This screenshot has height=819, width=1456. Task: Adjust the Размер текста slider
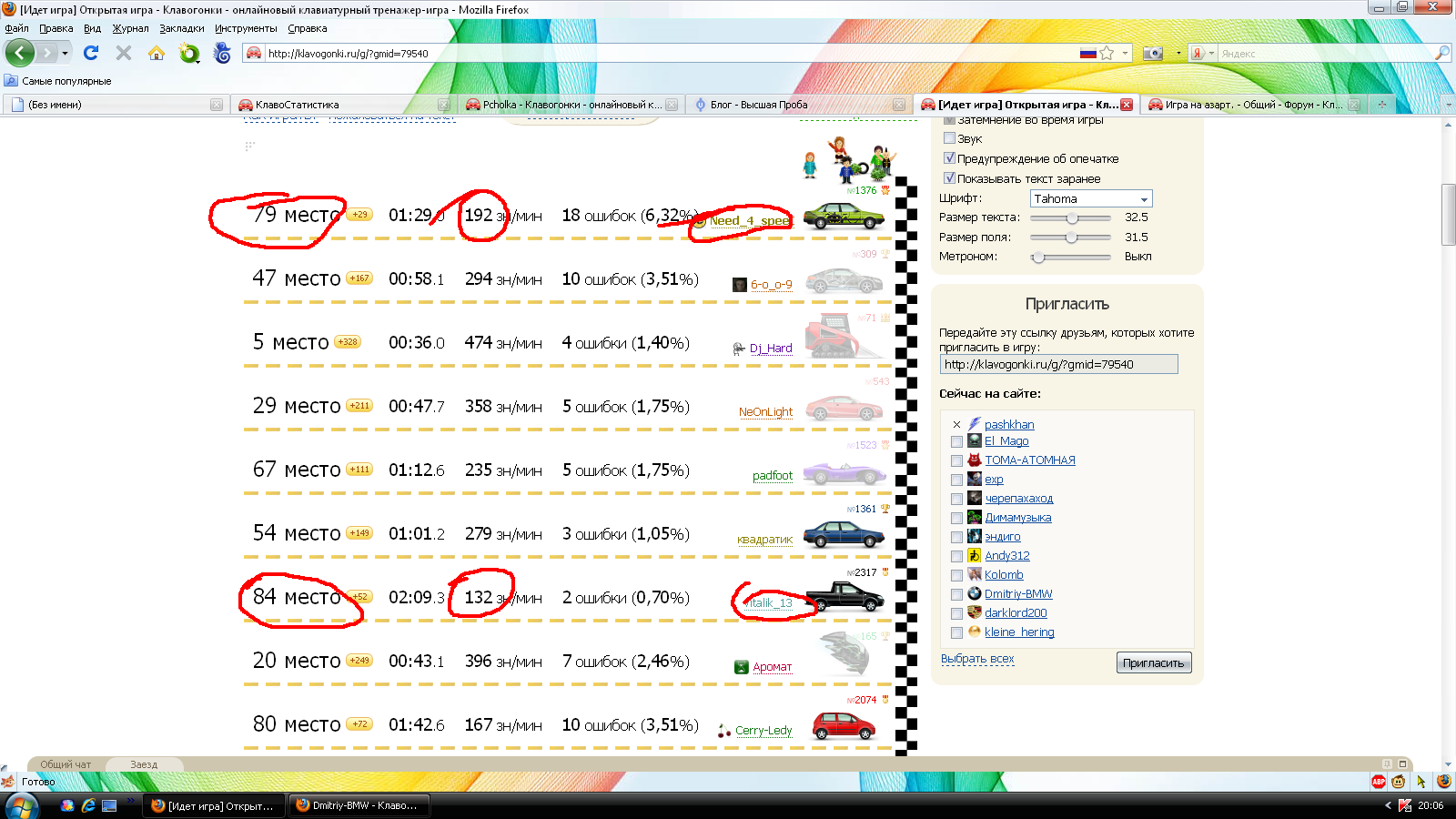(1070, 217)
